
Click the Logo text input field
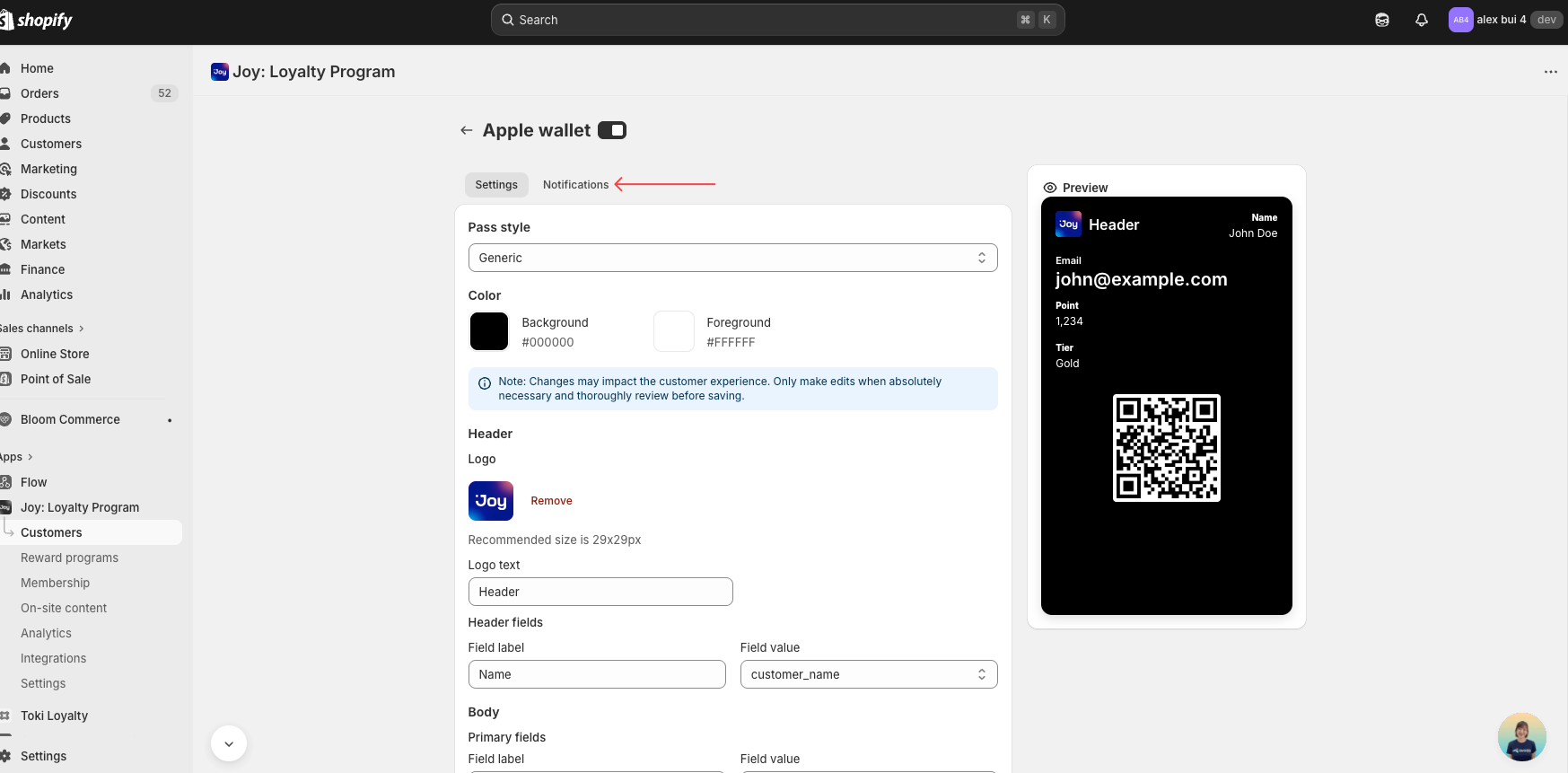(x=600, y=592)
